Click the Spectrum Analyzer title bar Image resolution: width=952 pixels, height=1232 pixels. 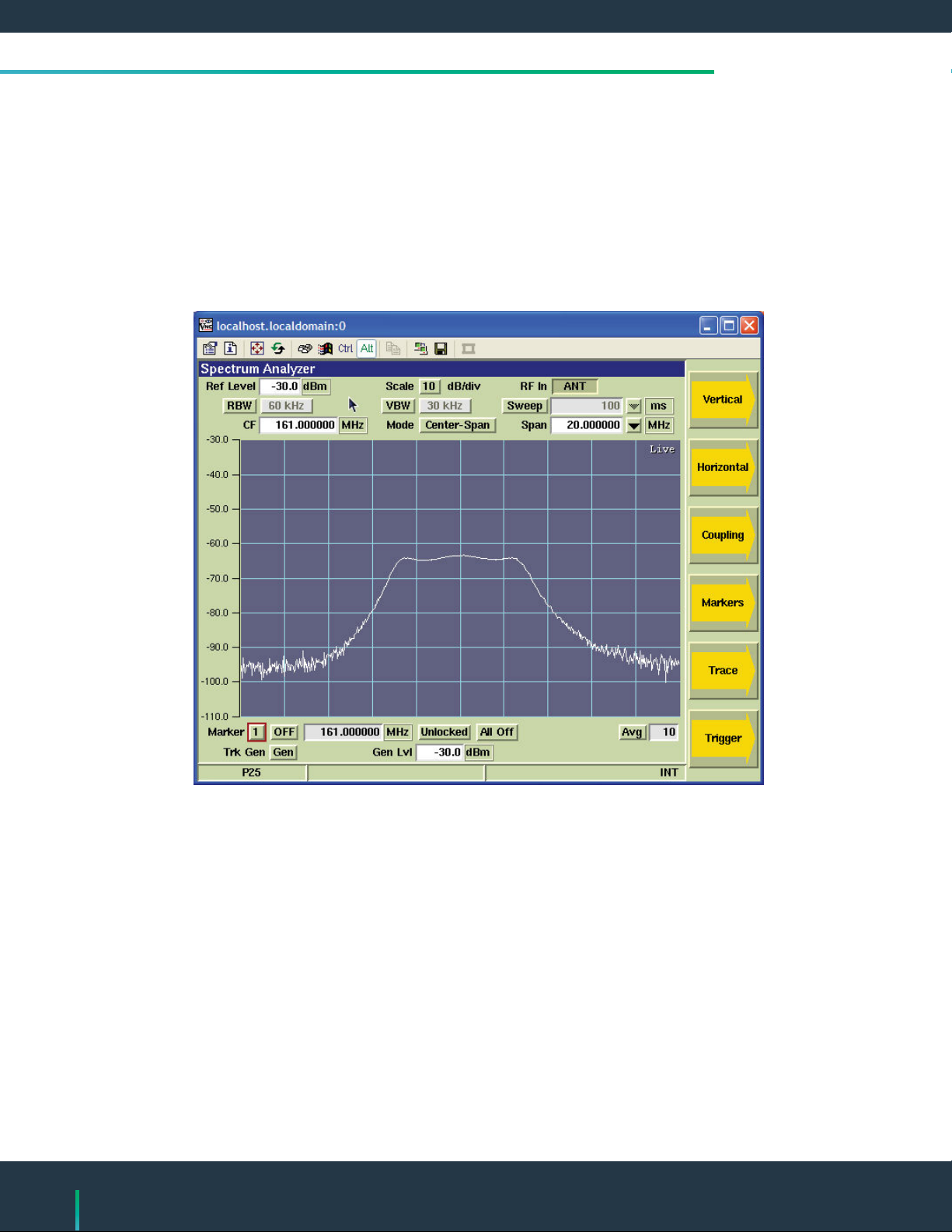[441, 369]
